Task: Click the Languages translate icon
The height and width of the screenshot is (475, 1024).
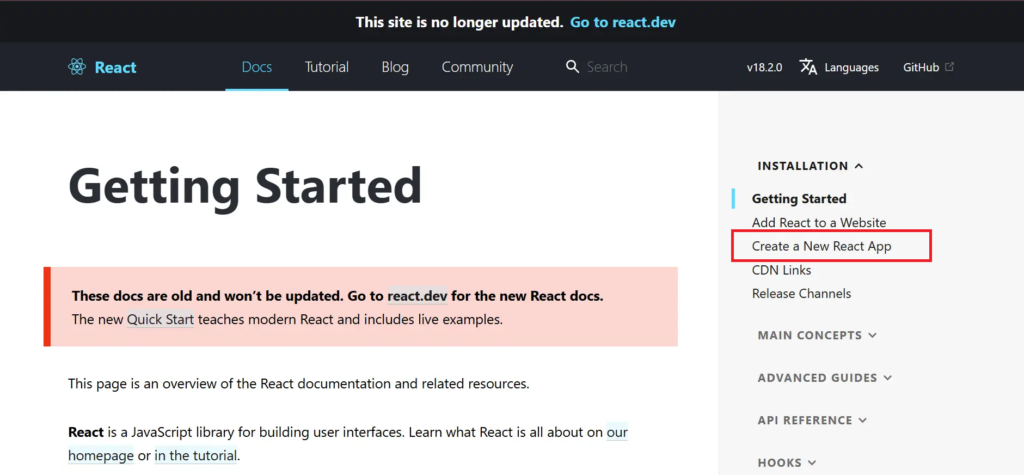Action: 808,67
